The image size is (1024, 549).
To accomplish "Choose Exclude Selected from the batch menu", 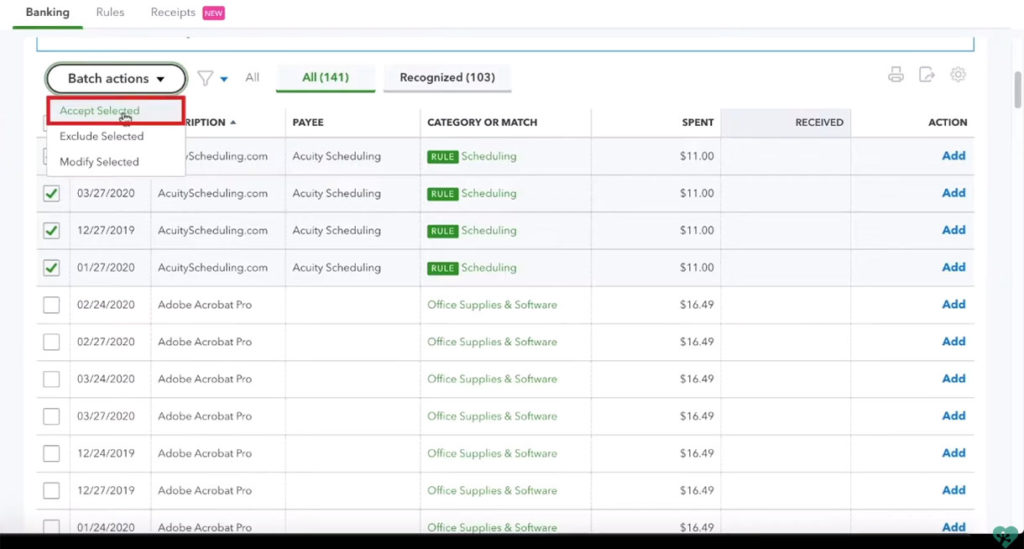I will click(101, 136).
